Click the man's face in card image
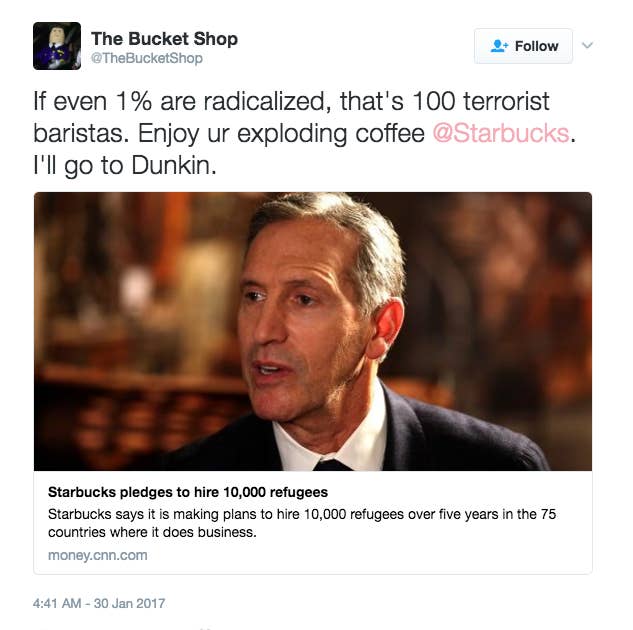Screen dimensions: 633x630 (303, 323)
